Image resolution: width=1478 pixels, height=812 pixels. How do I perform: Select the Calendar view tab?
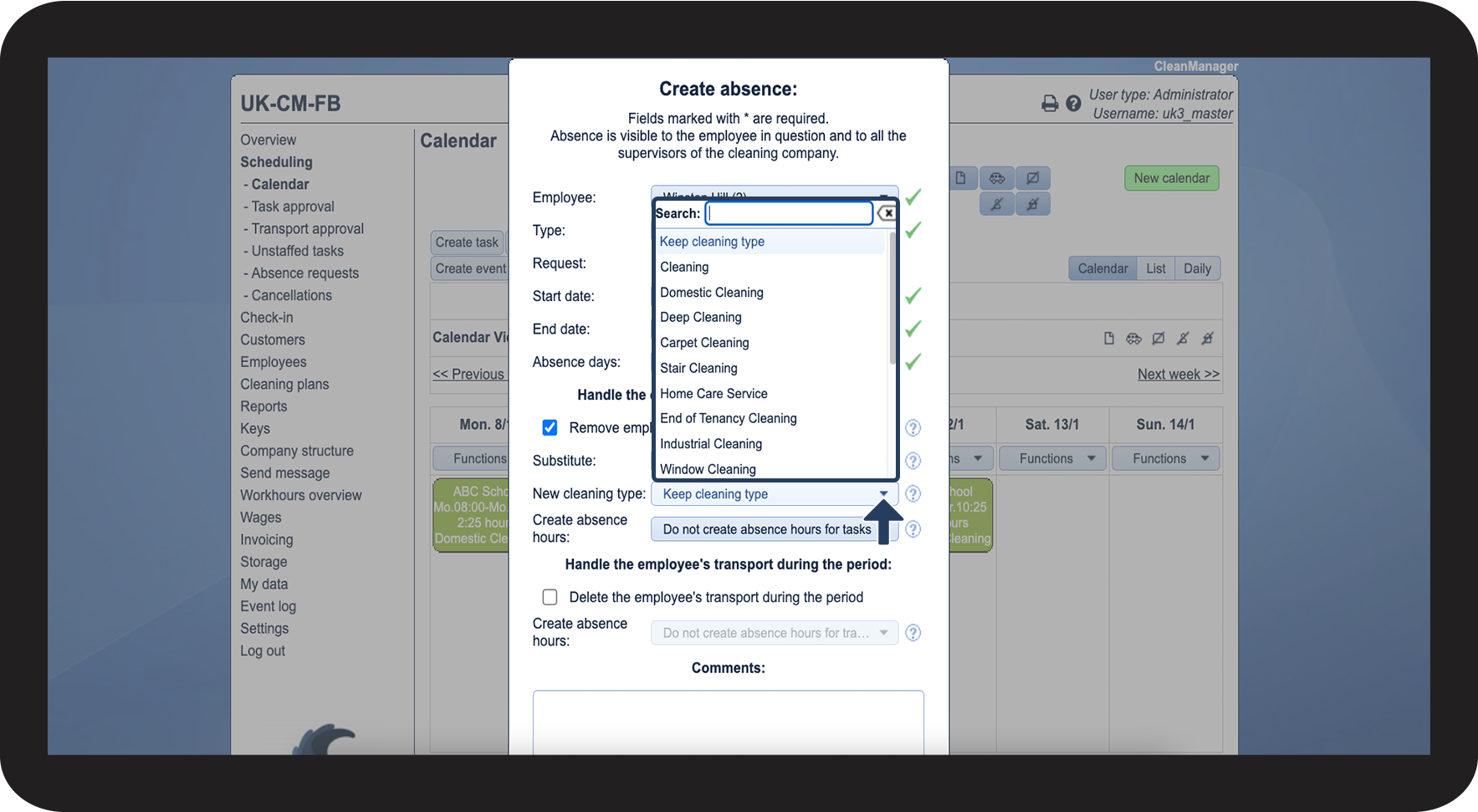coord(1103,268)
